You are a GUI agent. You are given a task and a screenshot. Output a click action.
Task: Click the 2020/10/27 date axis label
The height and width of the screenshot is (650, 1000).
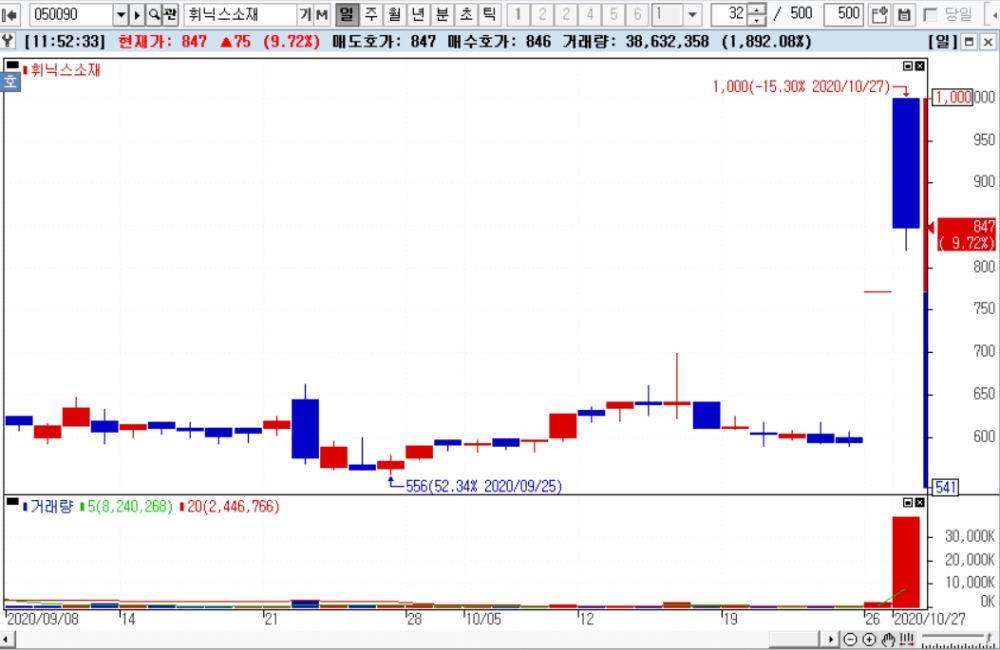tap(930, 619)
